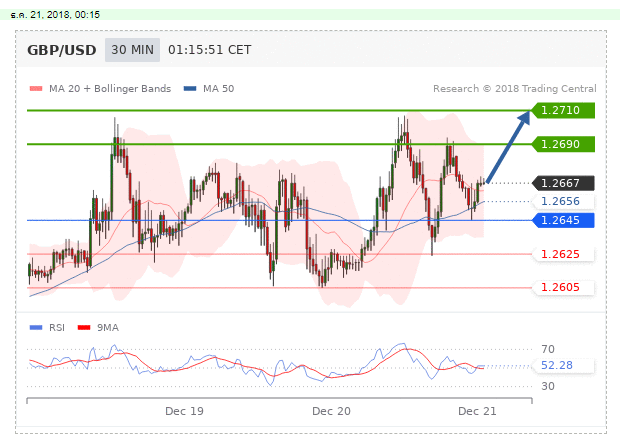The width and height of the screenshot is (620, 445).
Task: Click the 1.2667 current price tag
Action: 563,183
